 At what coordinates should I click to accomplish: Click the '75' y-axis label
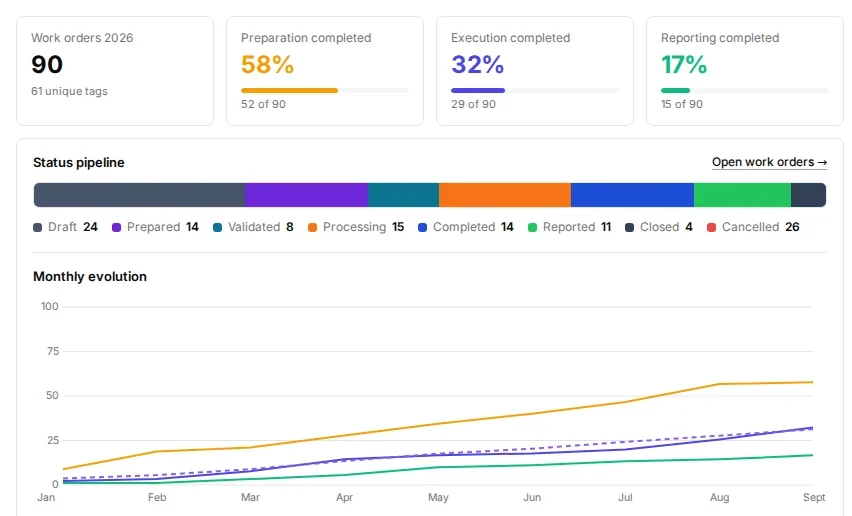point(53,351)
